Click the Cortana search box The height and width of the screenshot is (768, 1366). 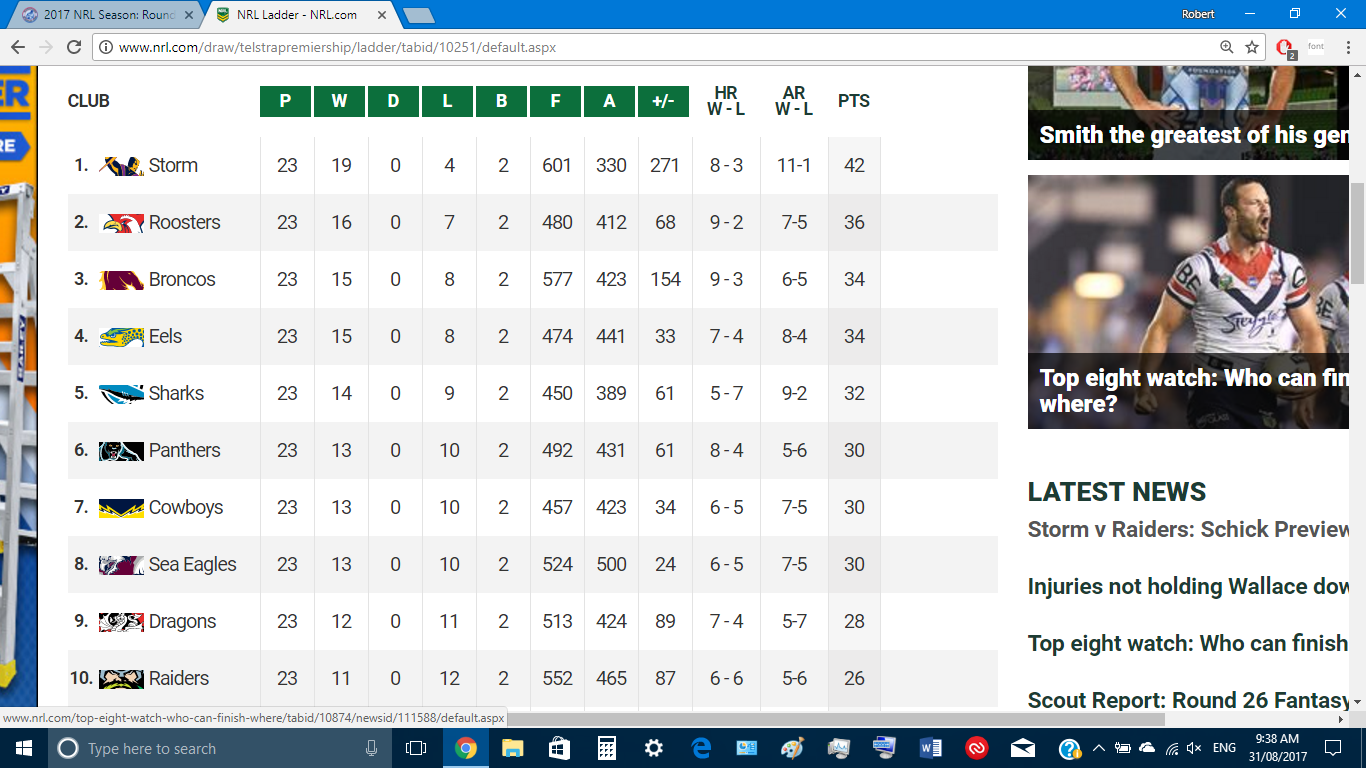(218, 748)
